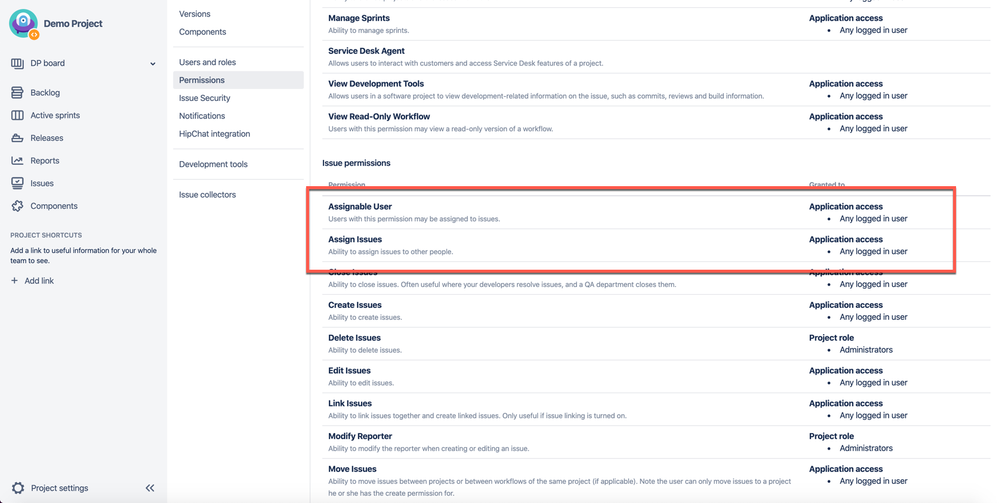Click the Components puzzle icon
This screenshot has width=999, height=503.
17,206
